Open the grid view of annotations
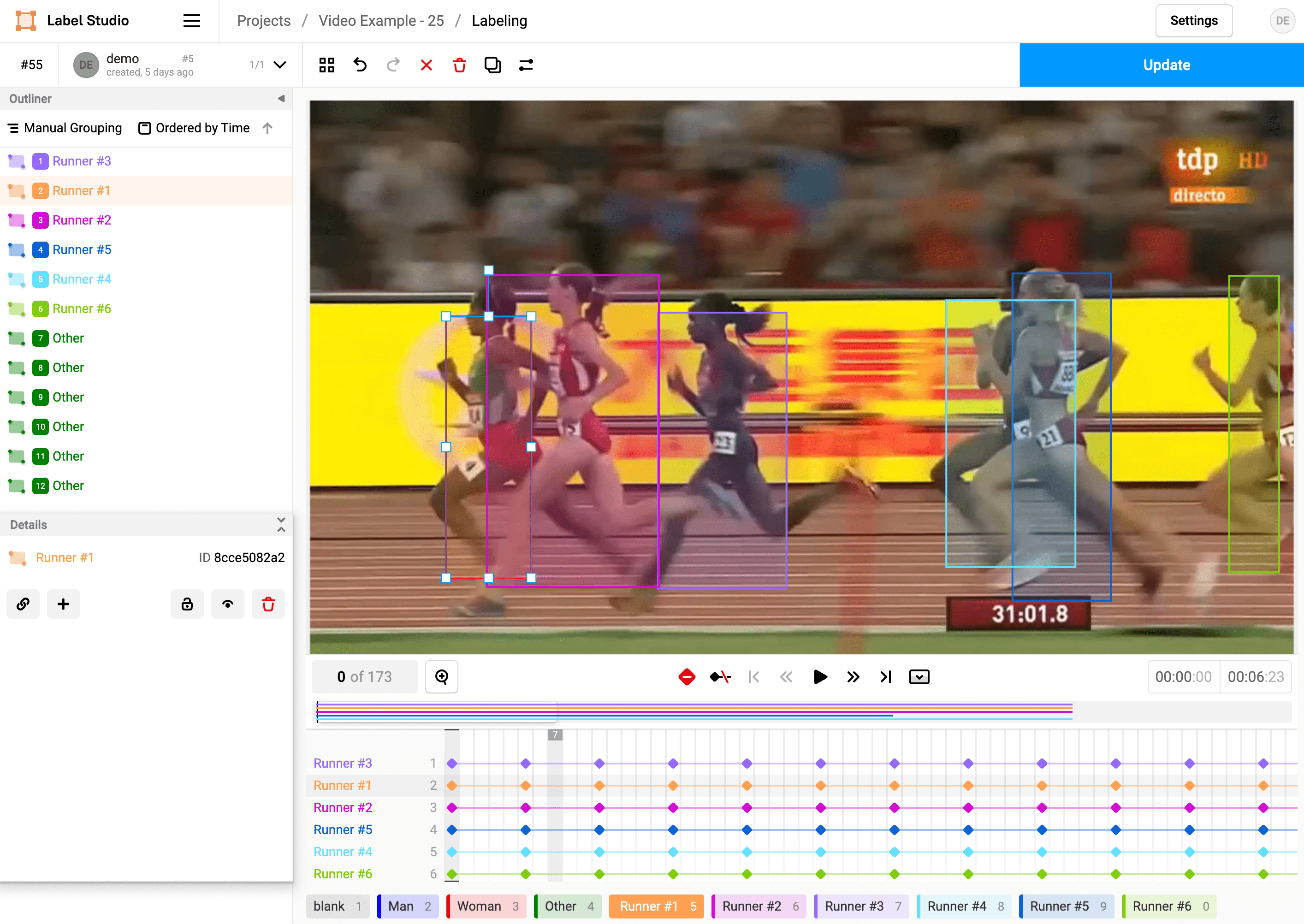Viewport: 1304px width, 924px height. pyautogui.click(x=326, y=65)
